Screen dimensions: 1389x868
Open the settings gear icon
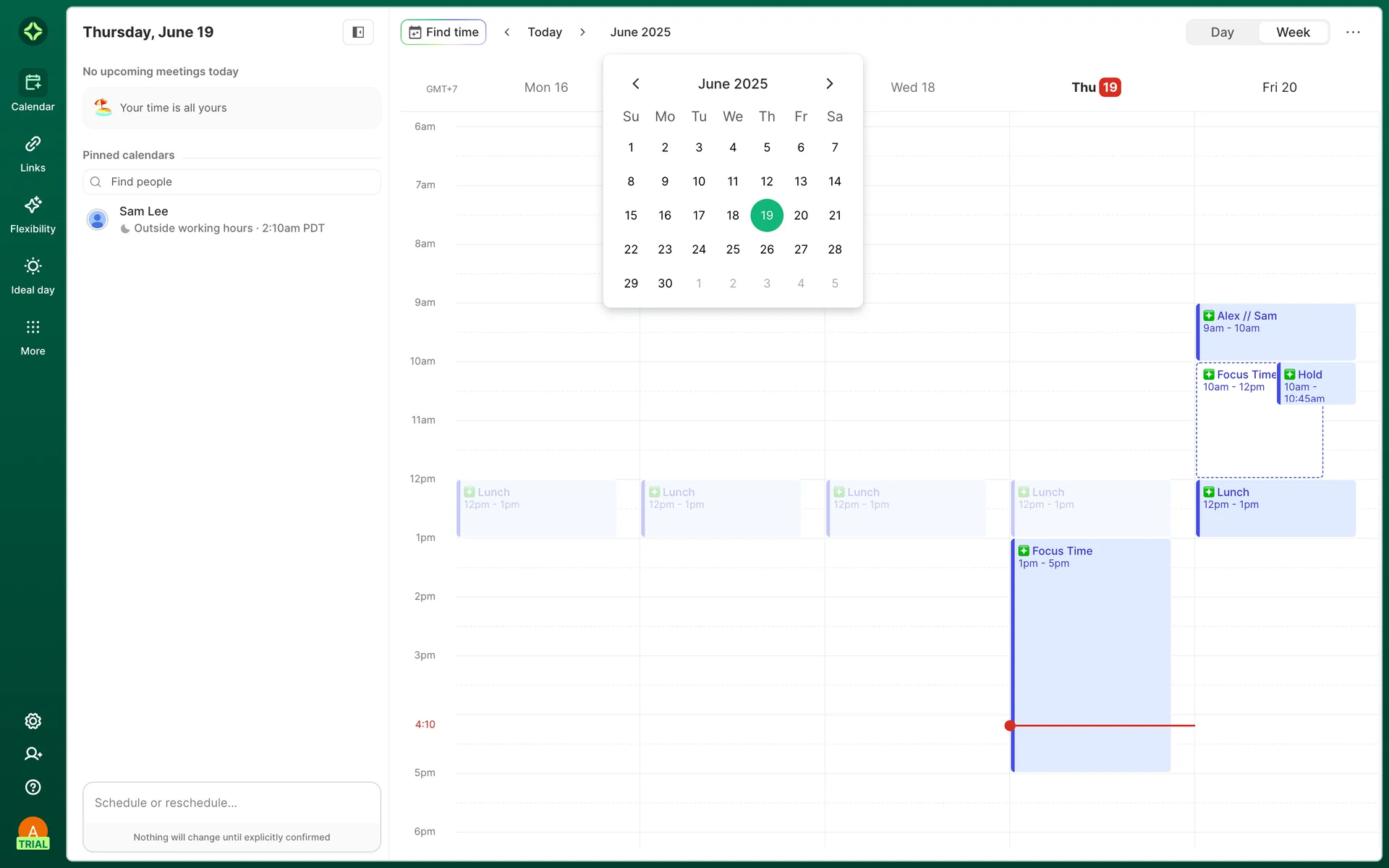[33, 721]
